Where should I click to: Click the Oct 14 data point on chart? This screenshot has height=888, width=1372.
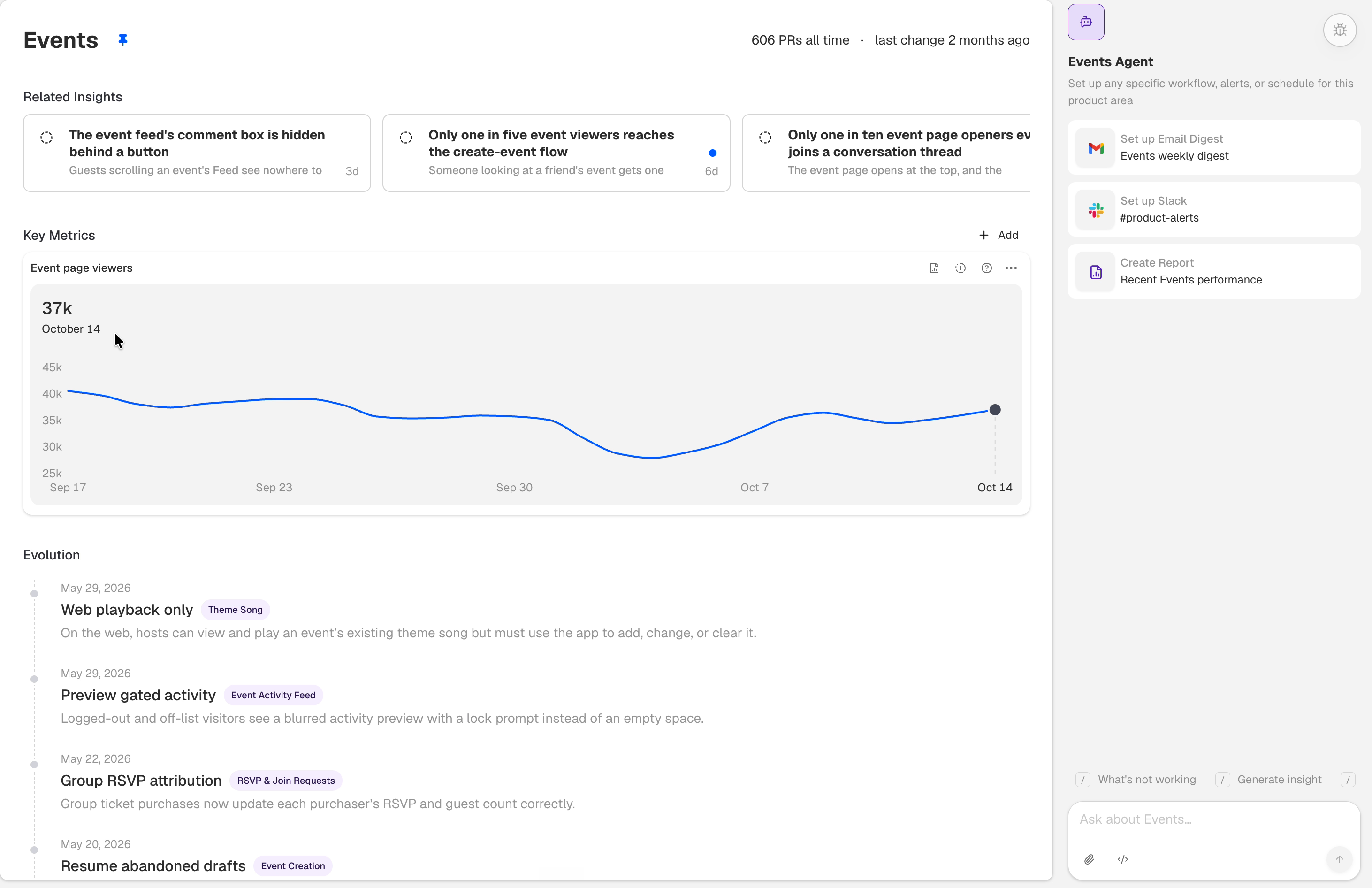click(x=994, y=410)
